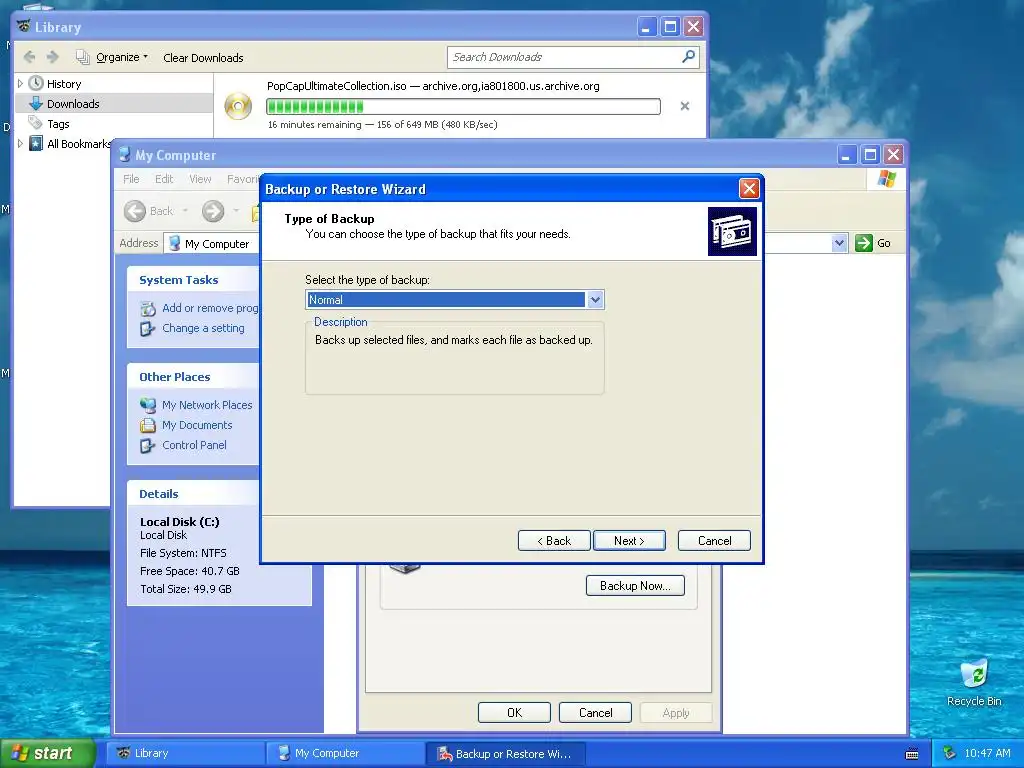Image resolution: width=1024 pixels, height=768 pixels.
Task: Open the View menu in My Computer
Action: coord(200,179)
